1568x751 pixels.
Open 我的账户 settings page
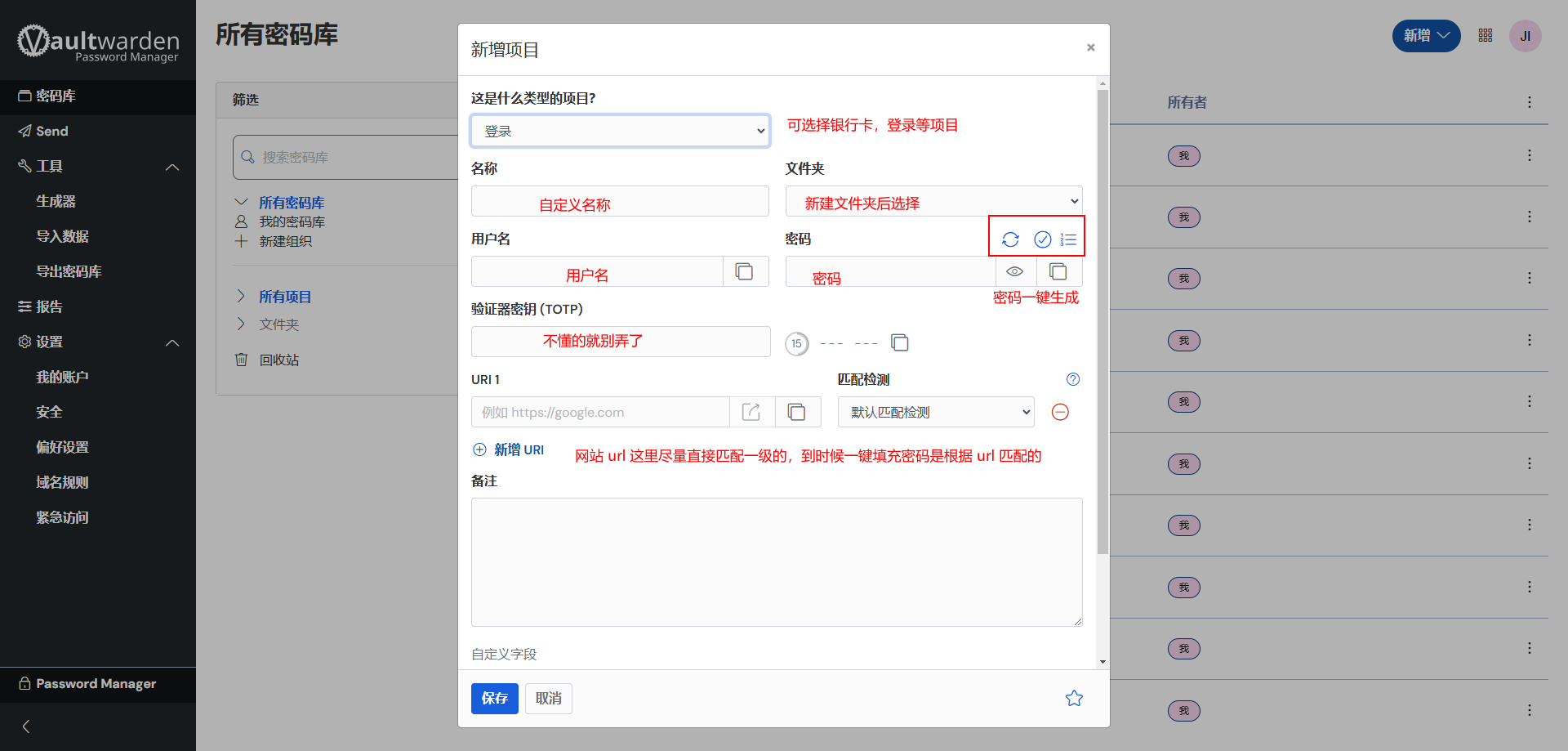pyautogui.click(x=62, y=378)
